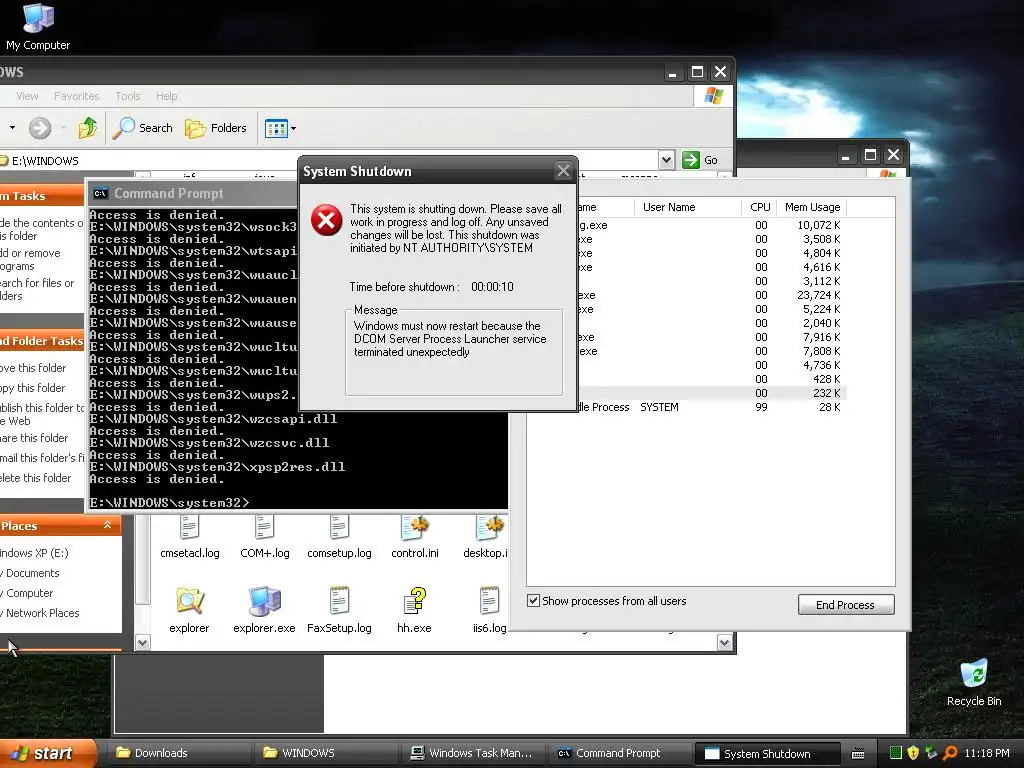Open My Computer link in Other Places
The height and width of the screenshot is (768, 1024).
[27, 593]
